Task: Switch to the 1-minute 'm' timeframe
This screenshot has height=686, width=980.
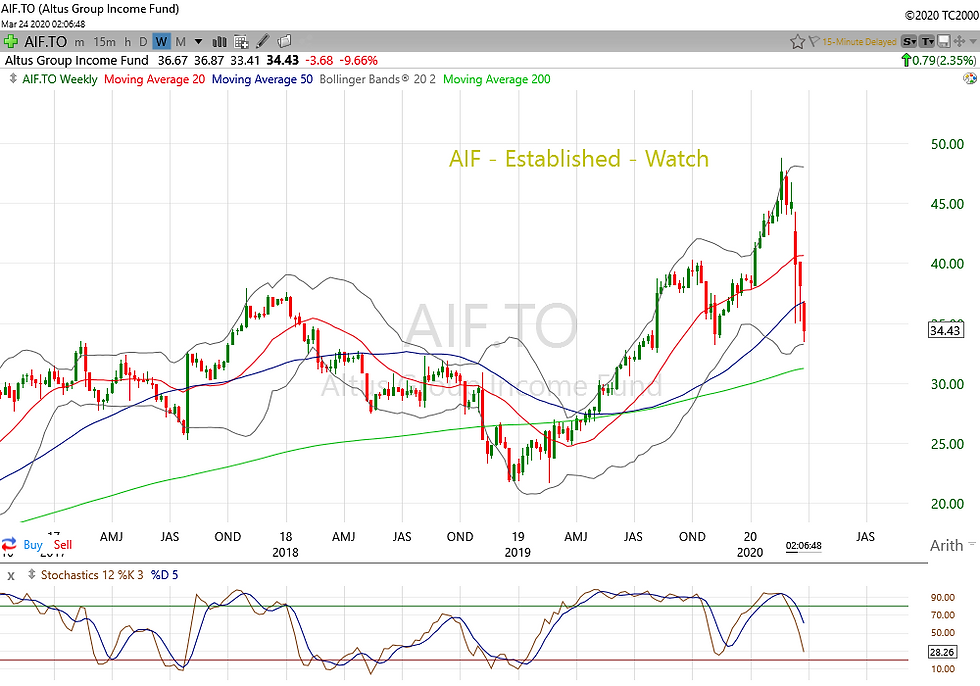Action: point(79,42)
